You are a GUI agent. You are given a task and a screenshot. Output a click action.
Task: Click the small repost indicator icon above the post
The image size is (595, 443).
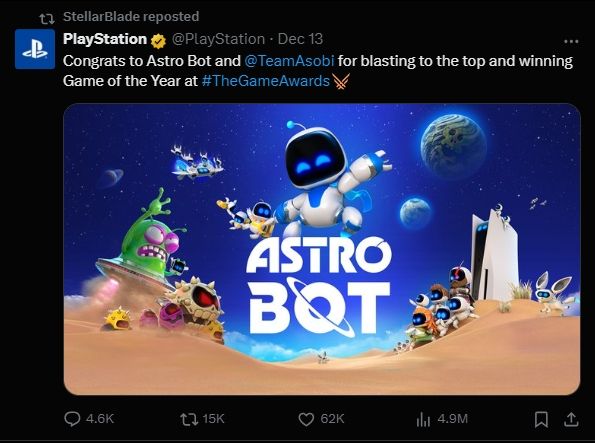pyautogui.click(x=47, y=19)
